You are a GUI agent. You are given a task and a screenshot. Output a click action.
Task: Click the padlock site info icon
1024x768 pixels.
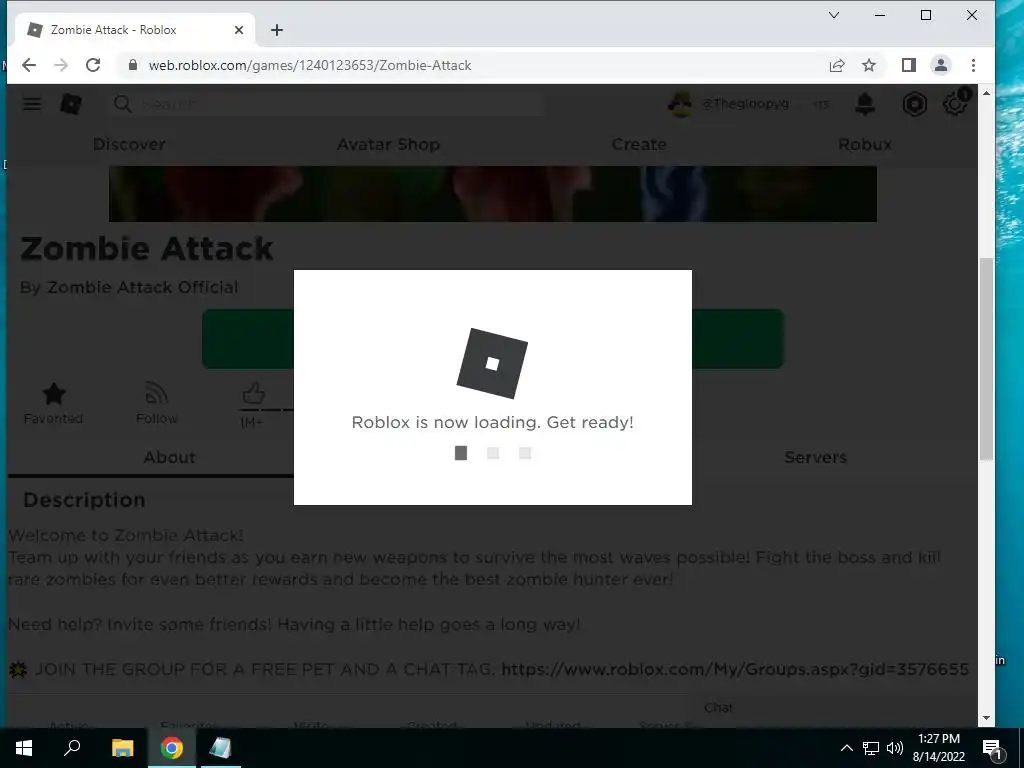click(x=133, y=65)
